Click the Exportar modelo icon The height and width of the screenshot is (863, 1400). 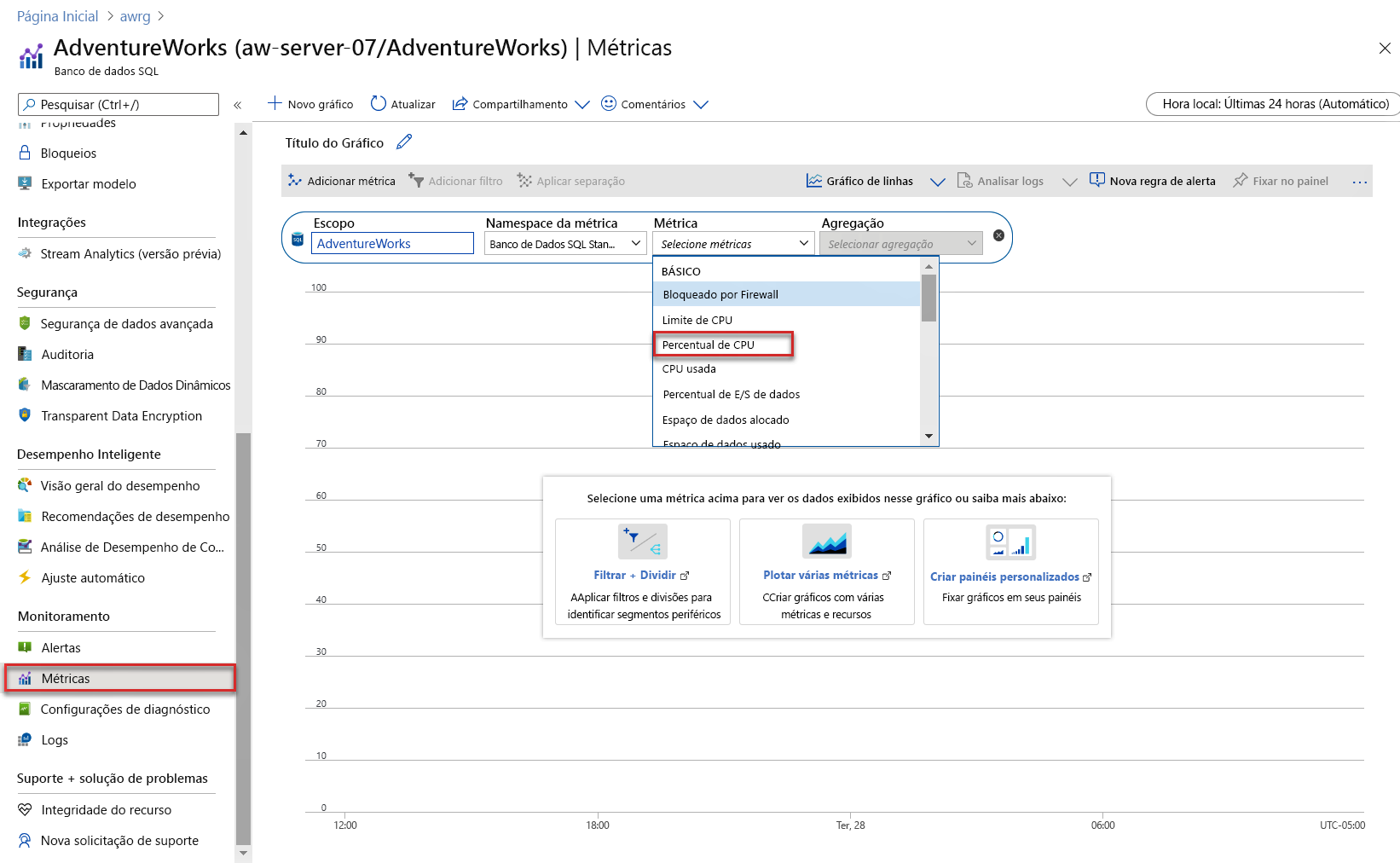point(25,183)
